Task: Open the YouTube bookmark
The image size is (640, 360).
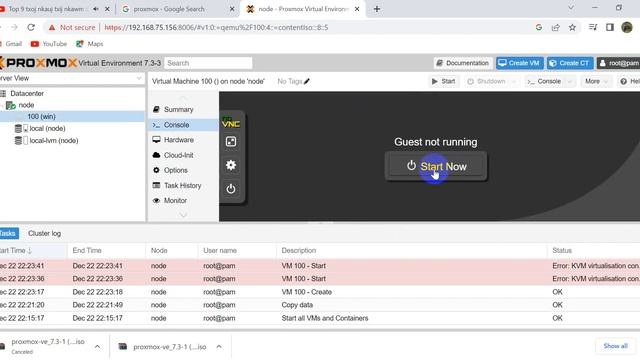Action: 49,44
